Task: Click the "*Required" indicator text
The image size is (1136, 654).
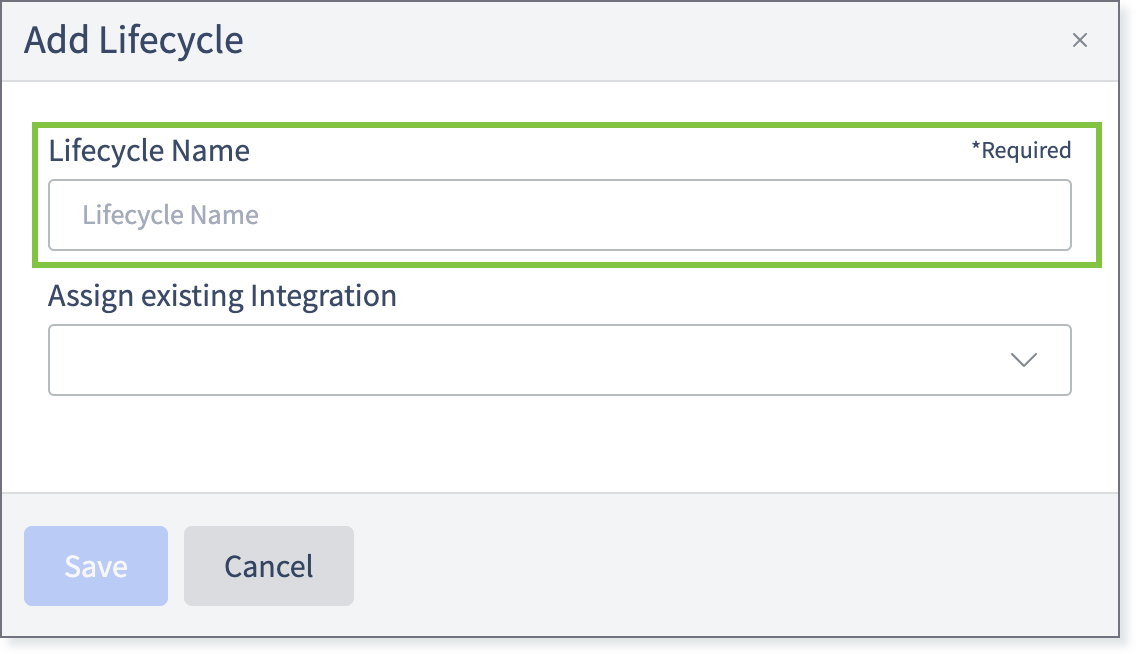Action: 1021,150
